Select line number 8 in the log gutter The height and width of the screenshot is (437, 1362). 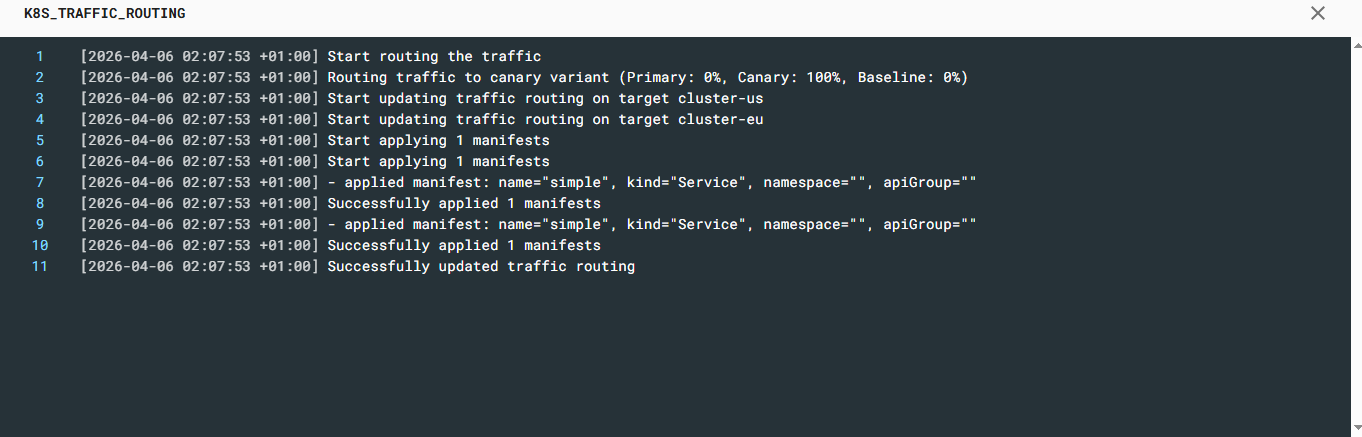[40, 203]
